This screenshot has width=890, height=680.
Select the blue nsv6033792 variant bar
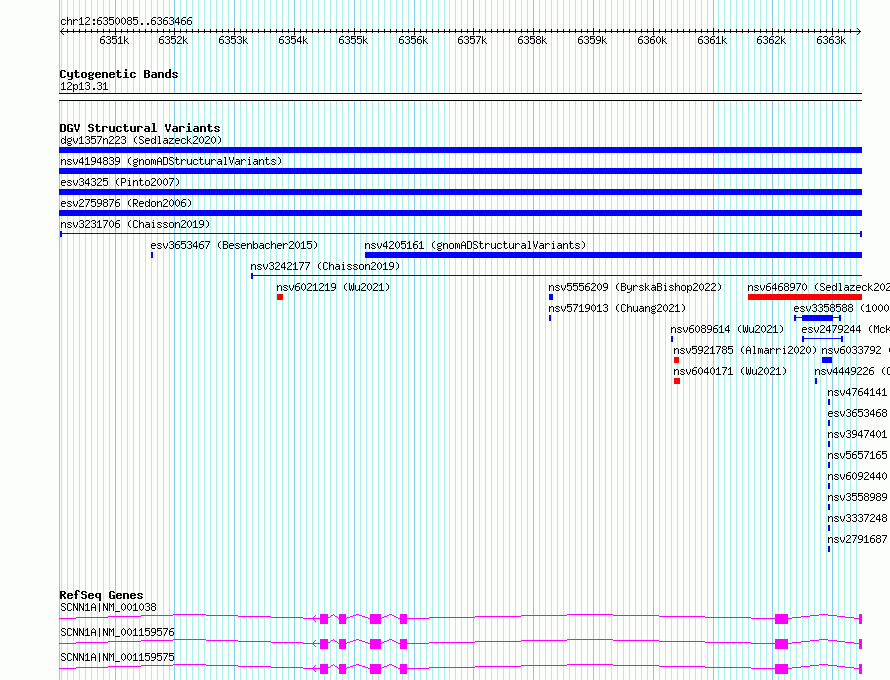pyautogui.click(x=827, y=360)
